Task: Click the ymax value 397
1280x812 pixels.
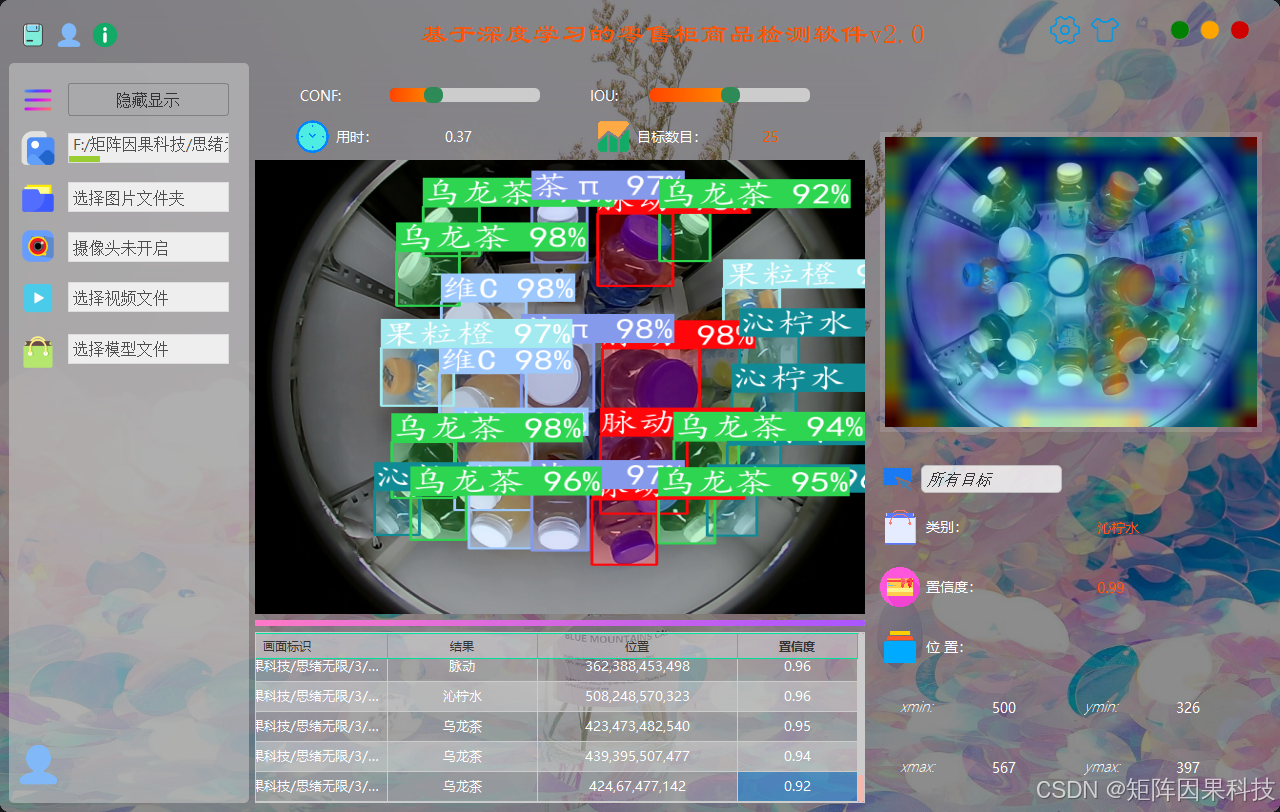Action: click(x=1188, y=768)
